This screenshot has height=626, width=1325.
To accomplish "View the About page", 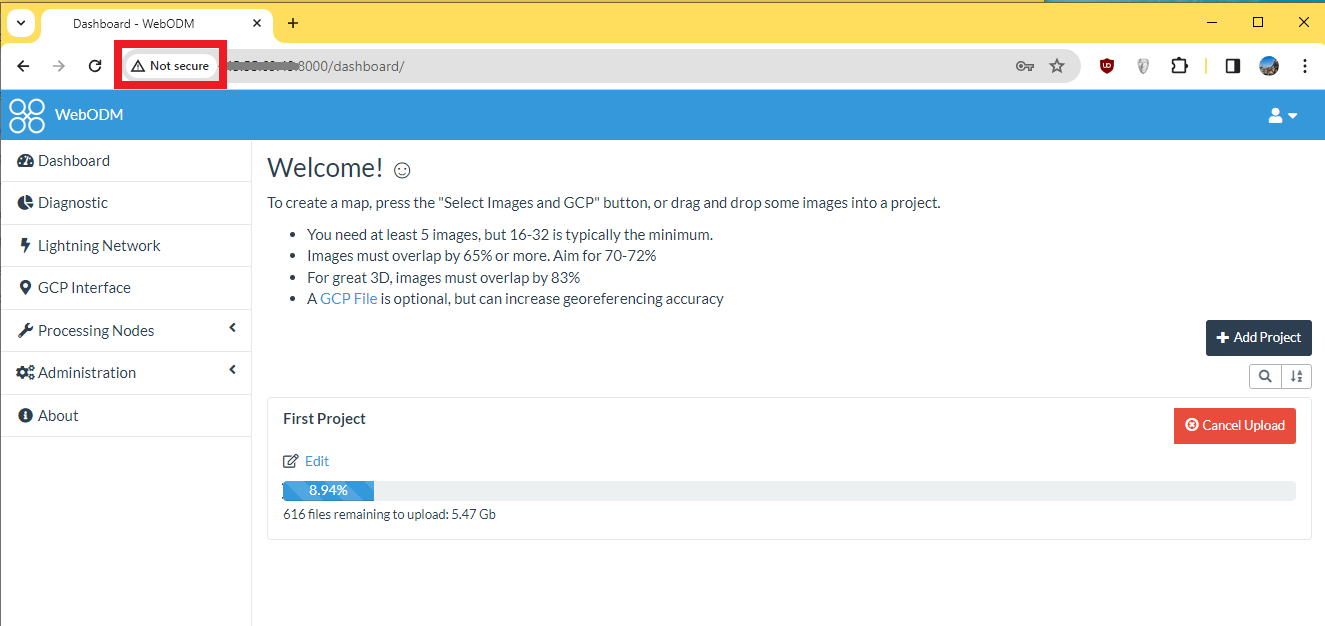I will (57, 415).
